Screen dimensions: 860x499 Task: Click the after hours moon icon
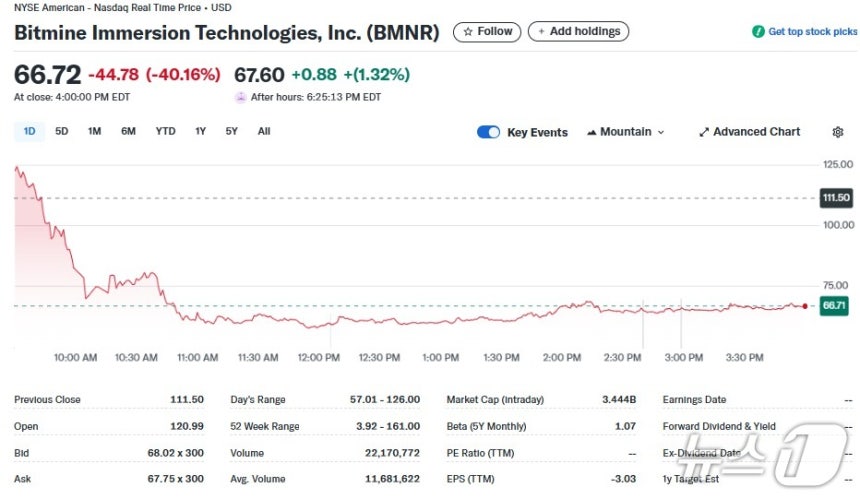(240, 98)
